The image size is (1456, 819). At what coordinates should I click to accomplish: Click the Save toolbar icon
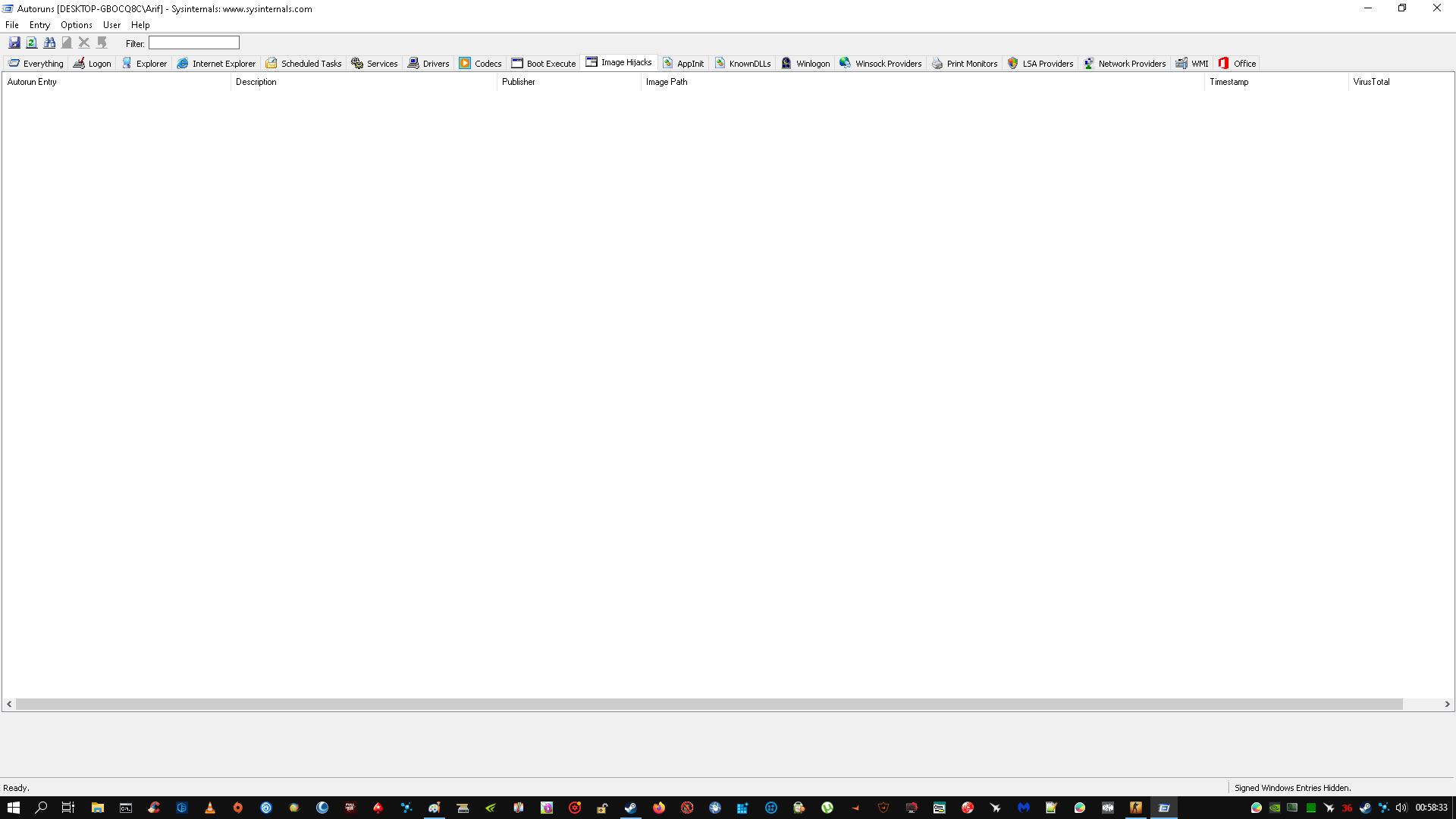(x=14, y=43)
